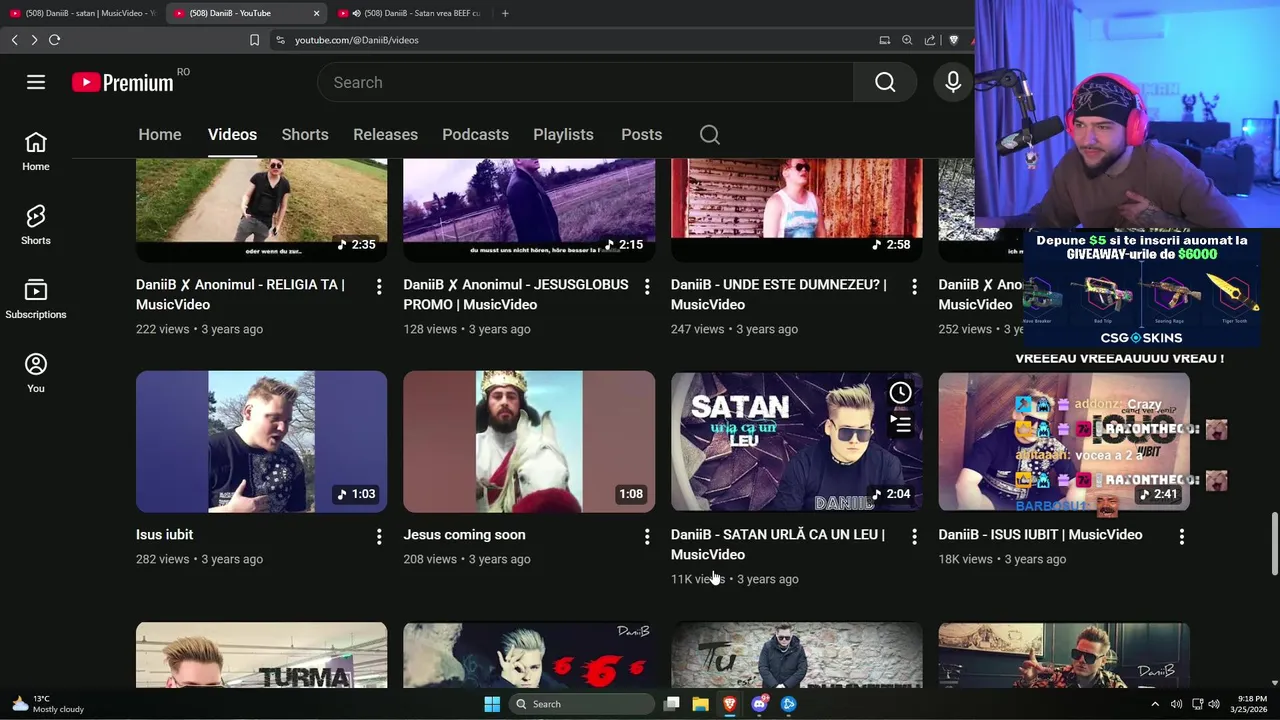Close the active DaniiB - YouTube tab
The width and height of the screenshot is (1280, 720).
(317, 13)
